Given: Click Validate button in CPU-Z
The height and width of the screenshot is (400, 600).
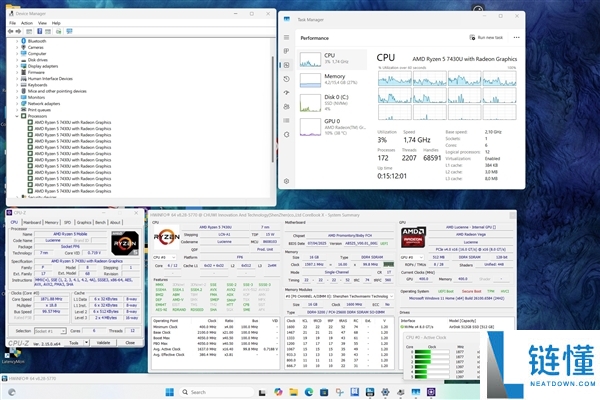Looking at the screenshot, I should click(x=103, y=343).
